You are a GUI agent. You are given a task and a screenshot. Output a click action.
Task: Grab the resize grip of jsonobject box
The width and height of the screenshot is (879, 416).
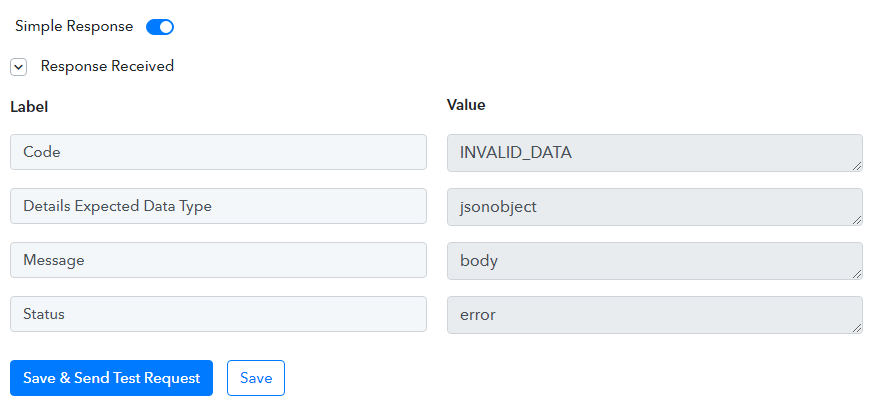pyautogui.click(x=857, y=220)
